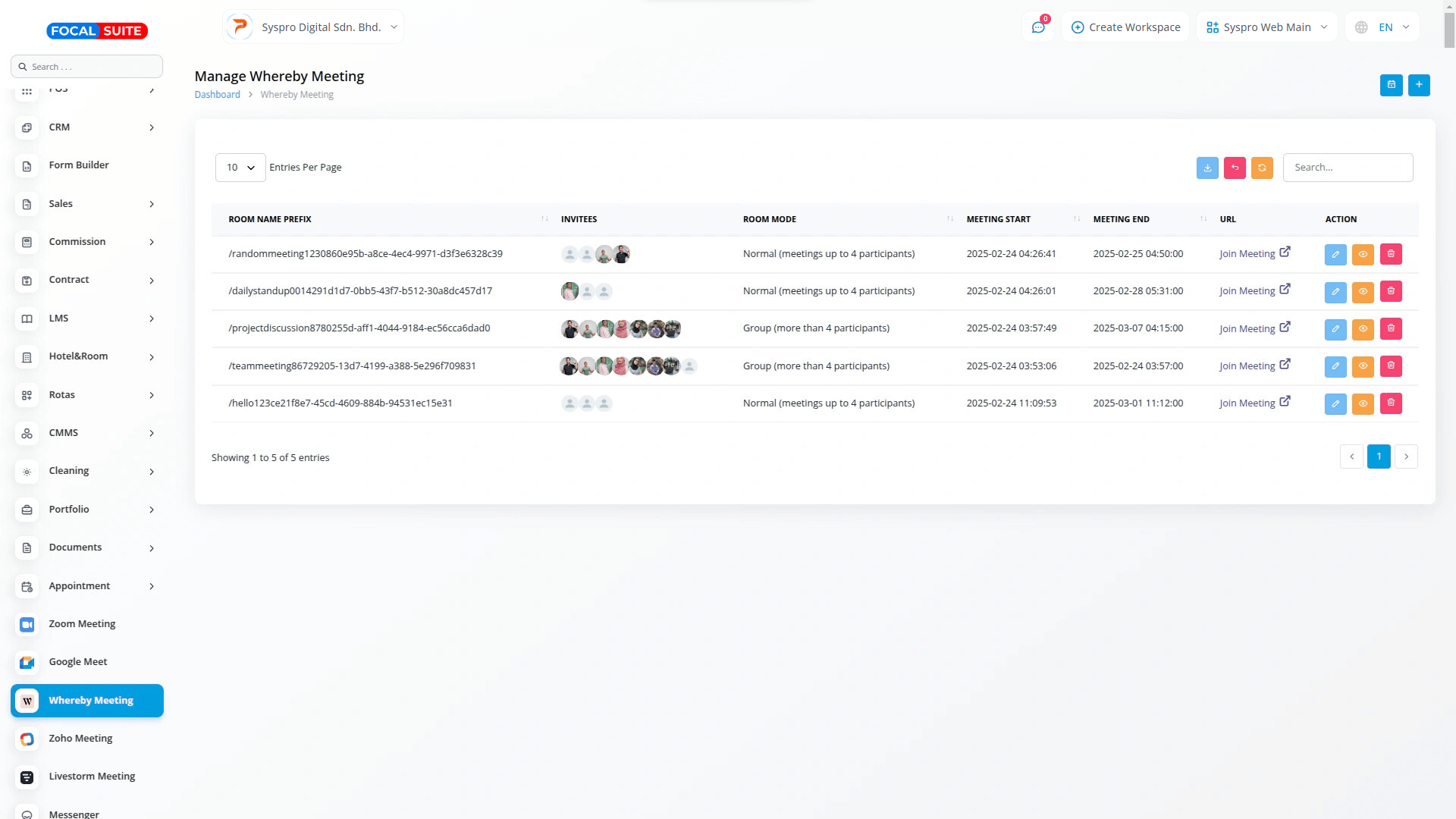Open calendar view icon in header
Image resolution: width=1456 pixels, height=819 pixels.
point(1392,85)
